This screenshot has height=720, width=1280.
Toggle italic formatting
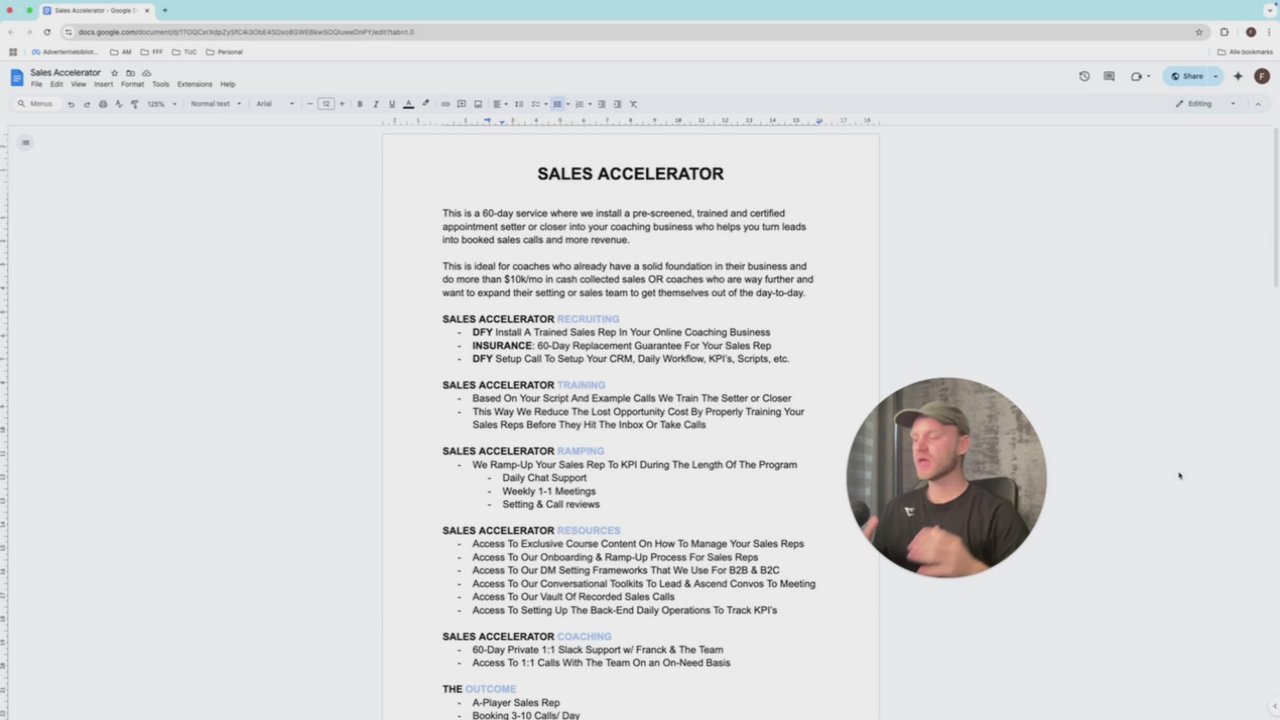coord(376,104)
